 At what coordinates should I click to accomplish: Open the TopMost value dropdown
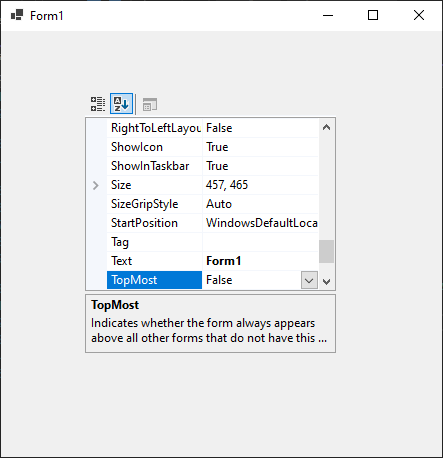point(309,280)
